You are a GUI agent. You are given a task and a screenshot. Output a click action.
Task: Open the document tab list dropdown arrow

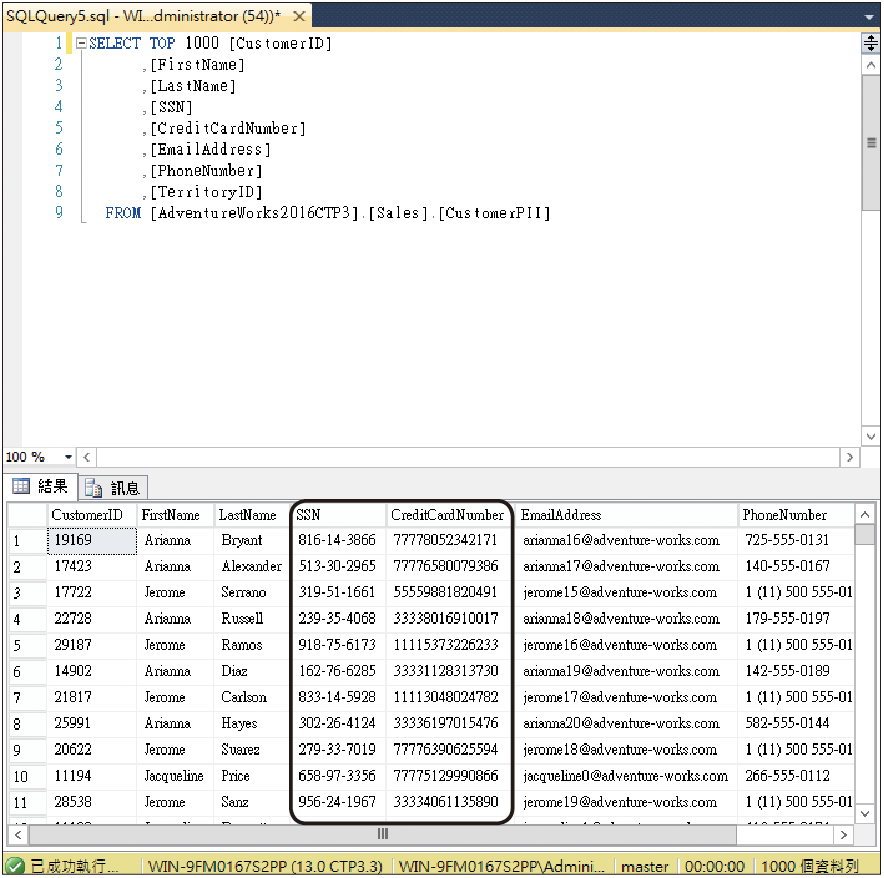point(869,17)
